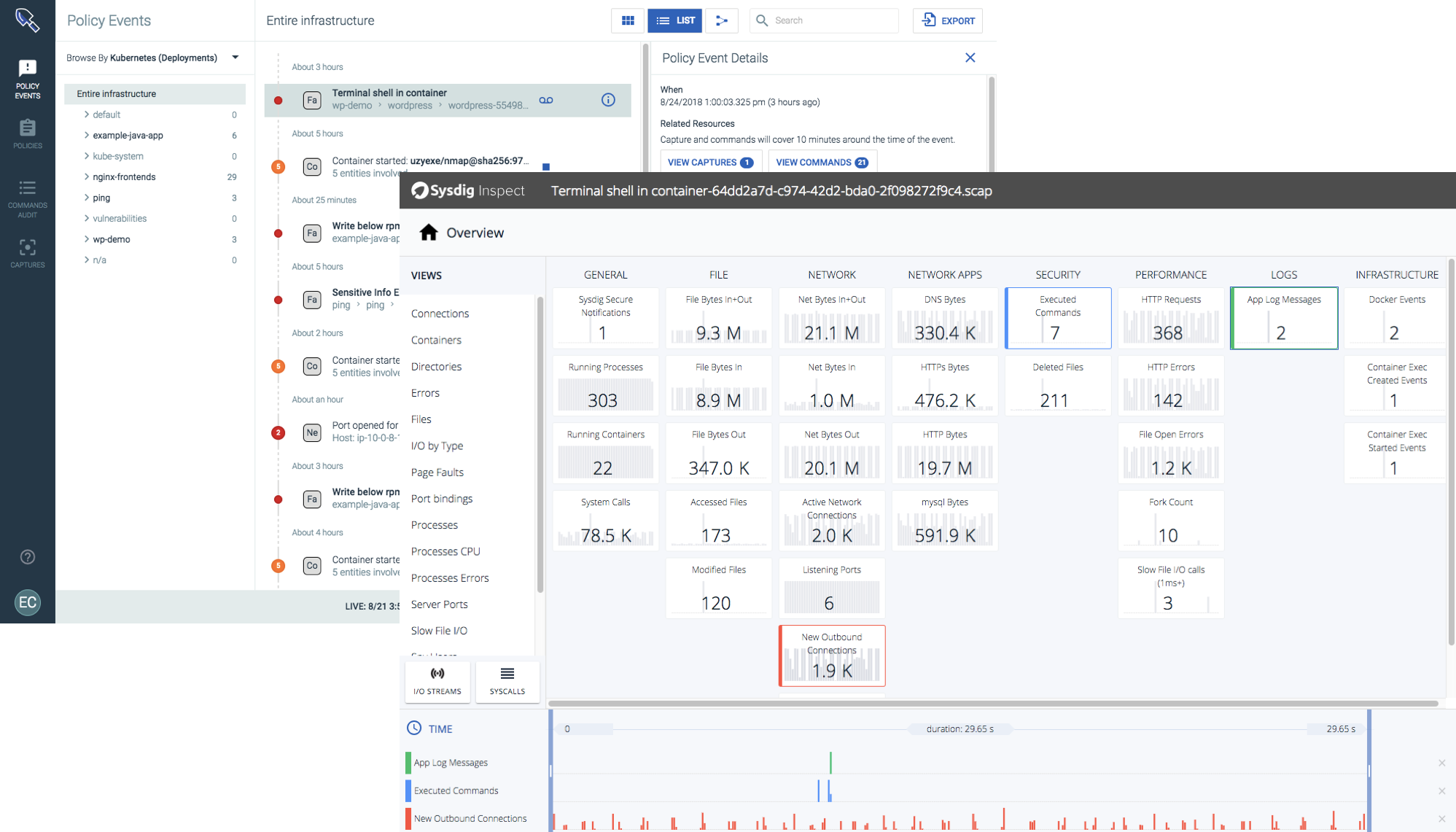The height and width of the screenshot is (832, 1456).
Task: Expand the vulnerabilities namespace
Action: tap(86, 218)
